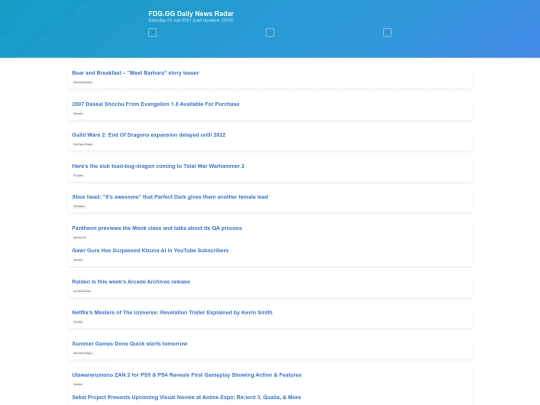The image size is (540, 405).
Task: Open the Sekai Project Anime Expo headline
Action: click(x=186, y=397)
